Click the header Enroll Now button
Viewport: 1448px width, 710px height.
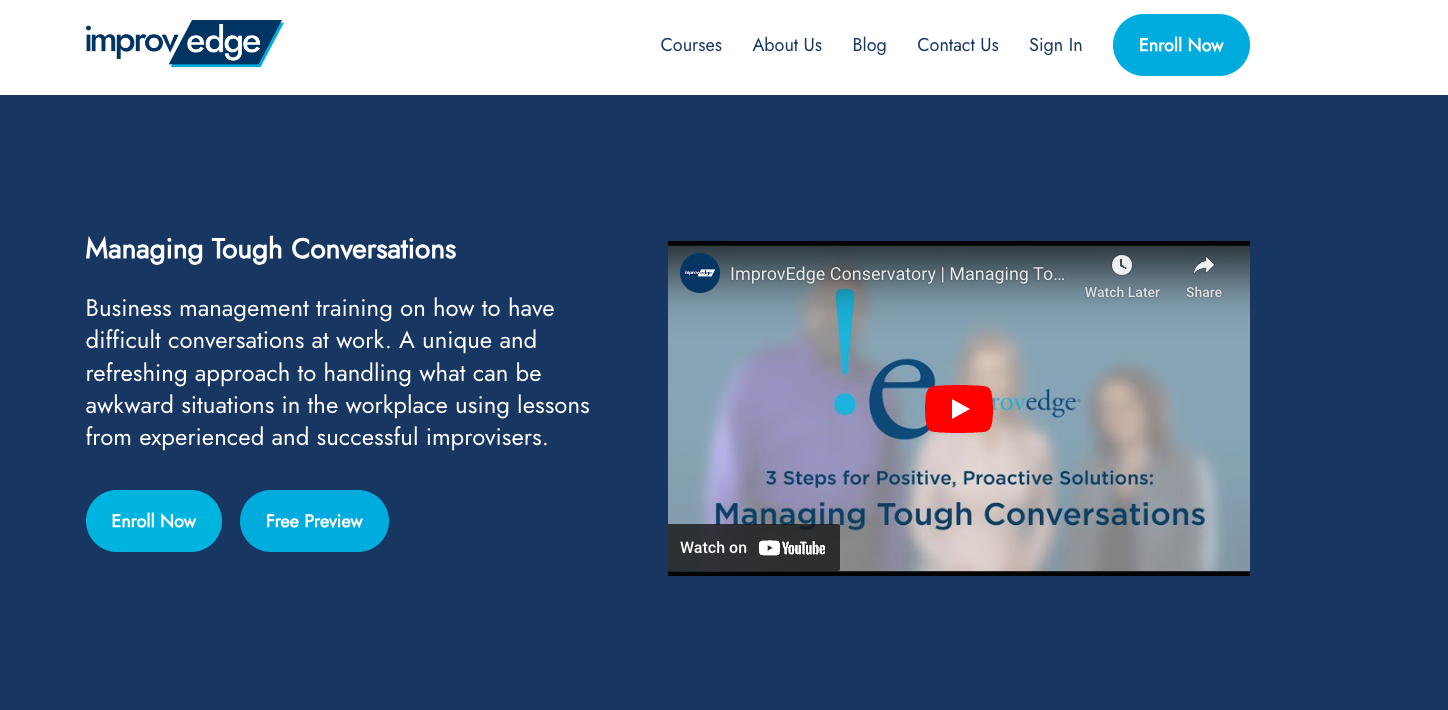(1181, 45)
